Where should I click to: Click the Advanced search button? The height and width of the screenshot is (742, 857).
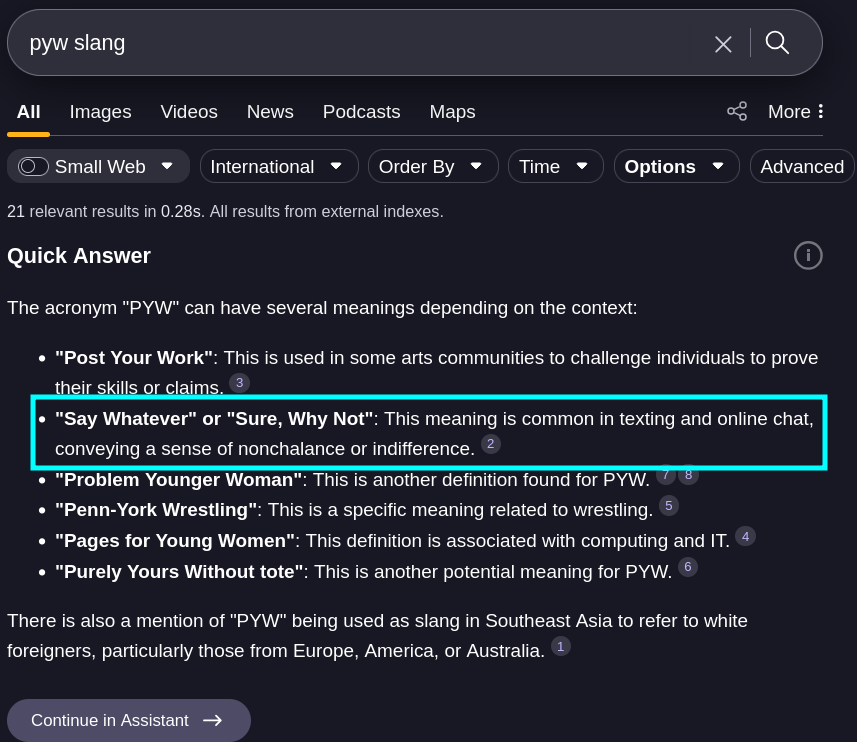(802, 166)
